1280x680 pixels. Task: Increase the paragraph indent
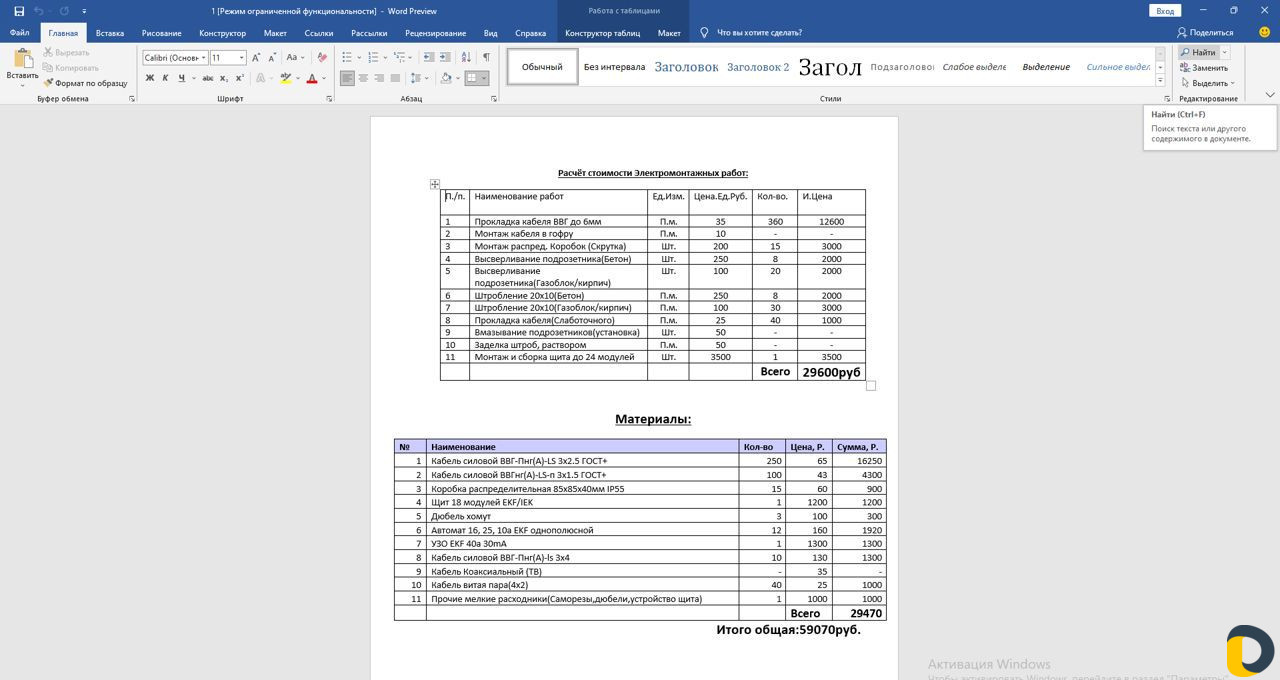[443, 57]
